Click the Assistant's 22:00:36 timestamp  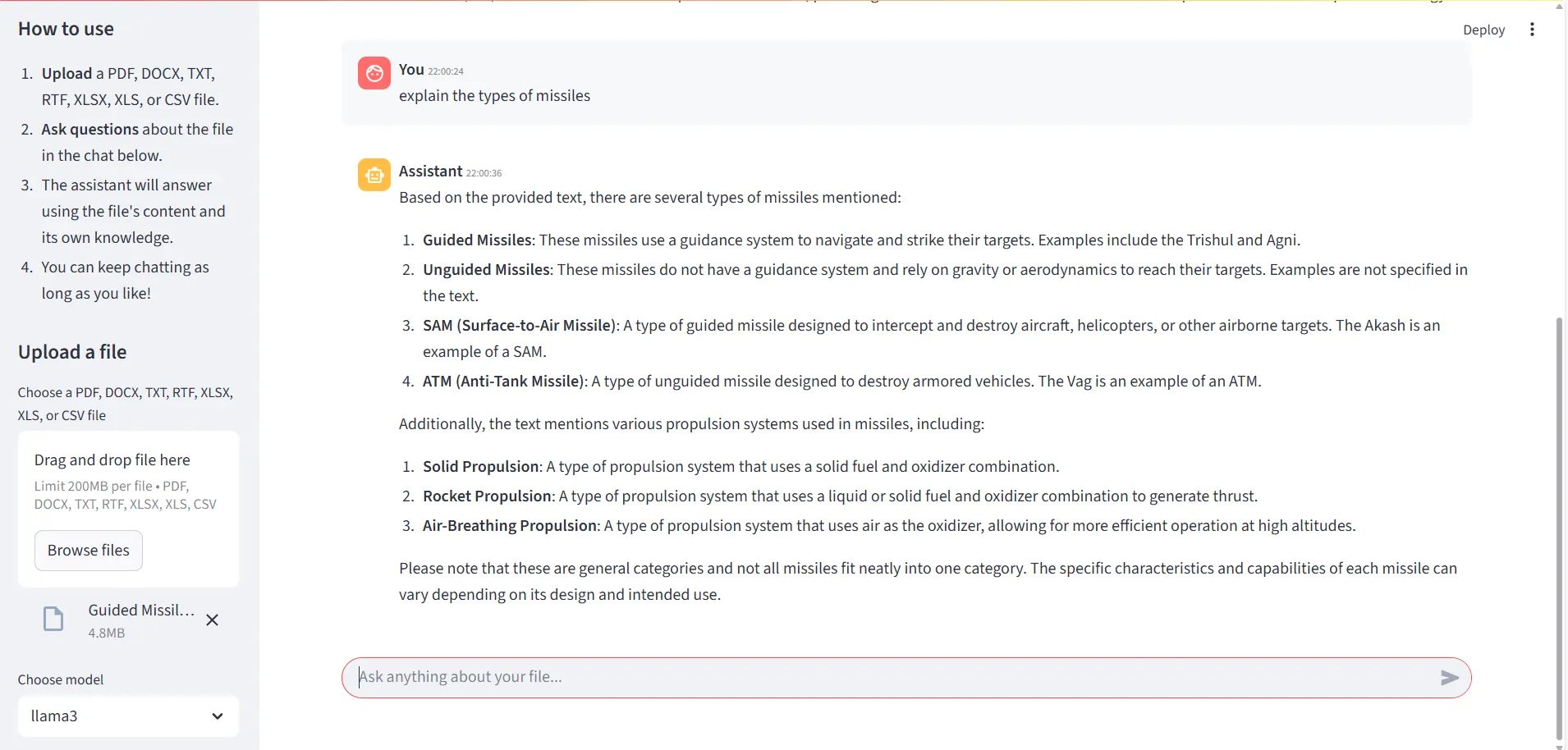(x=484, y=173)
